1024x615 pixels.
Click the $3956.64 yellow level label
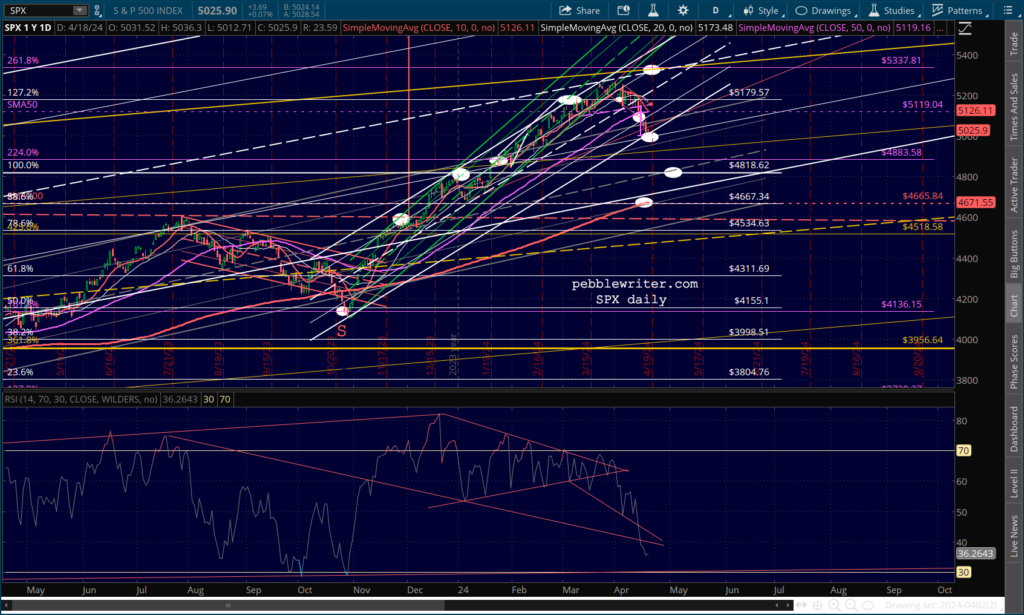tap(923, 340)
